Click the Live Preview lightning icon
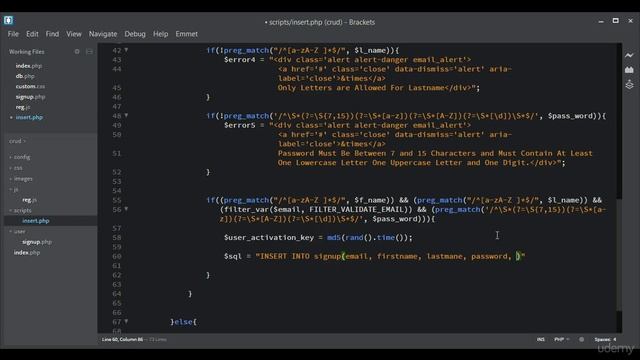 629,55
